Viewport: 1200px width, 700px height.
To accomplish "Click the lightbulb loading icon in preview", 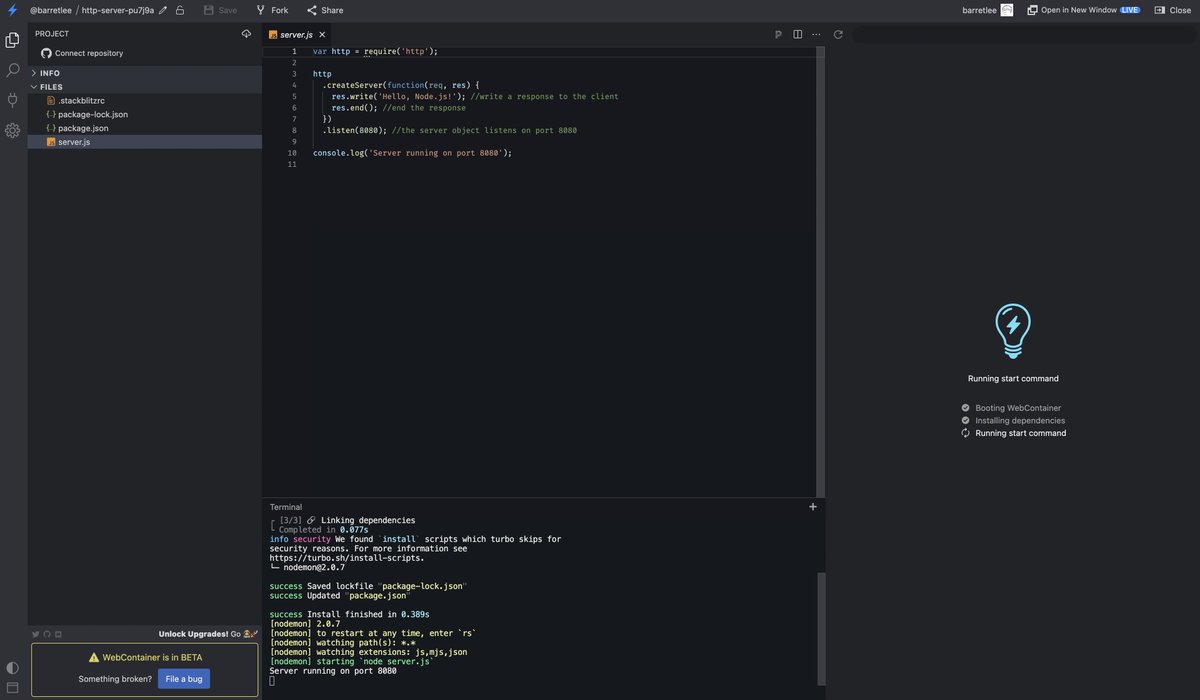I will 1013,332.
